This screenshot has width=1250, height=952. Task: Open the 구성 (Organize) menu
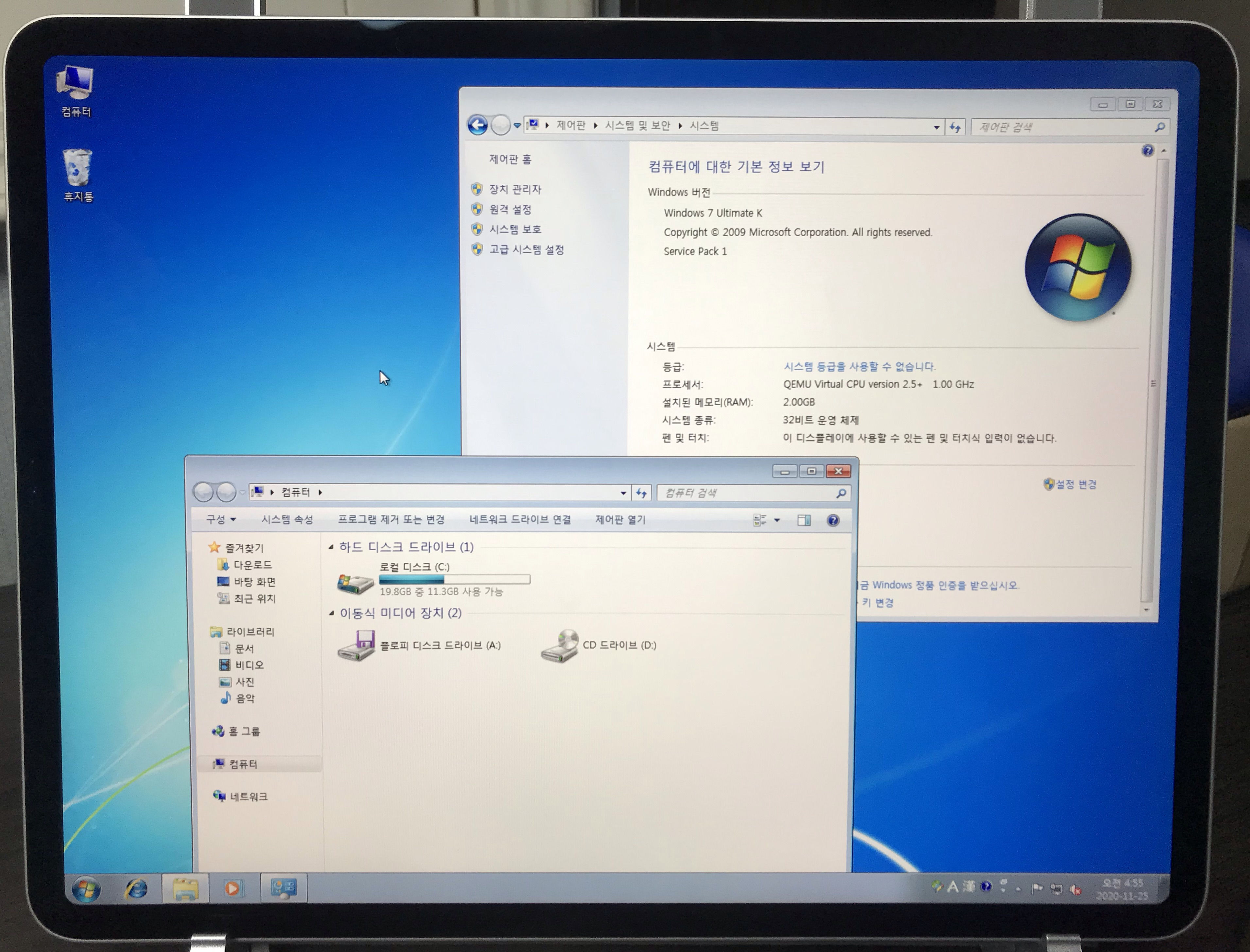220,520
